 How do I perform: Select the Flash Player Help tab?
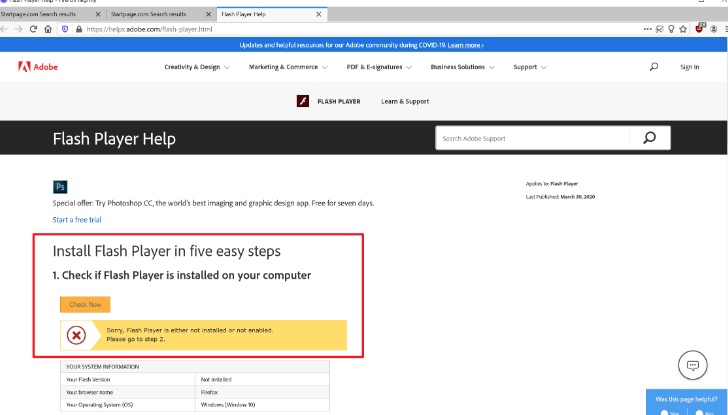(x=272, y=14)
